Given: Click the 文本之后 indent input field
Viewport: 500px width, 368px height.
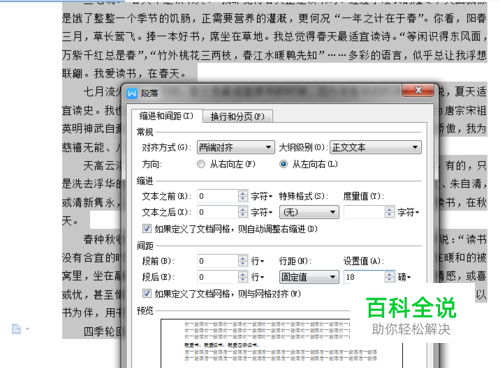Looking at the screenshot, I should (218, 212).
